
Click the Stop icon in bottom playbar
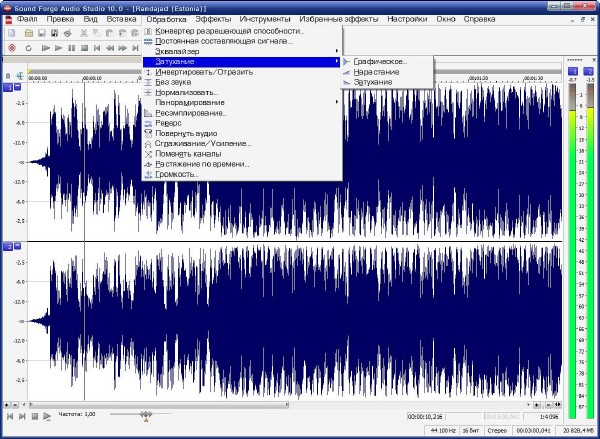coord(34,415)
